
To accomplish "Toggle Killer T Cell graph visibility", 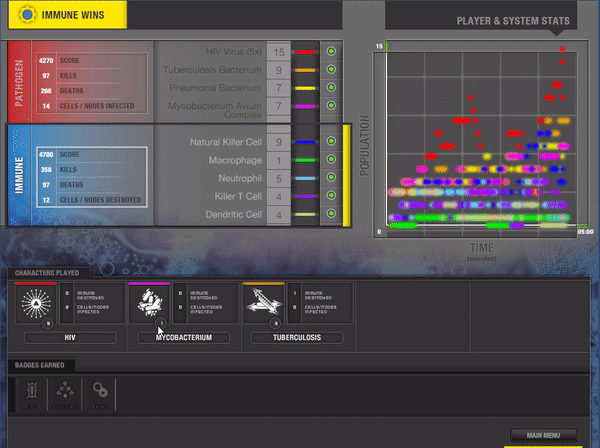I will click(x=331, y=195).
